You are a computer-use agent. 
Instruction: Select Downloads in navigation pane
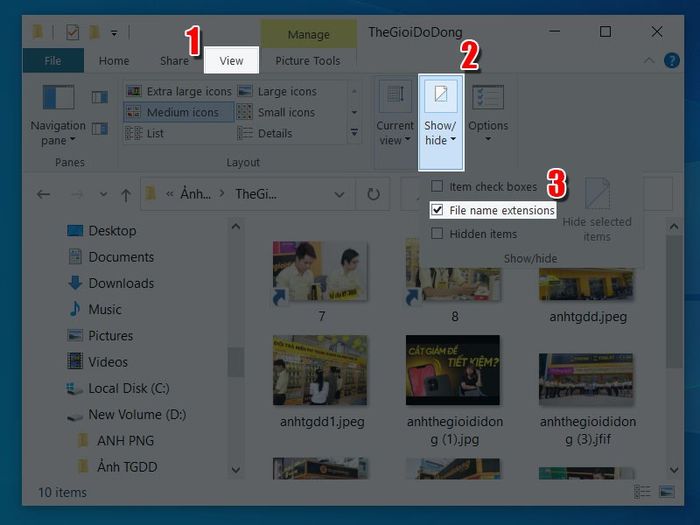pyautogui.click(x=111, y=283)
